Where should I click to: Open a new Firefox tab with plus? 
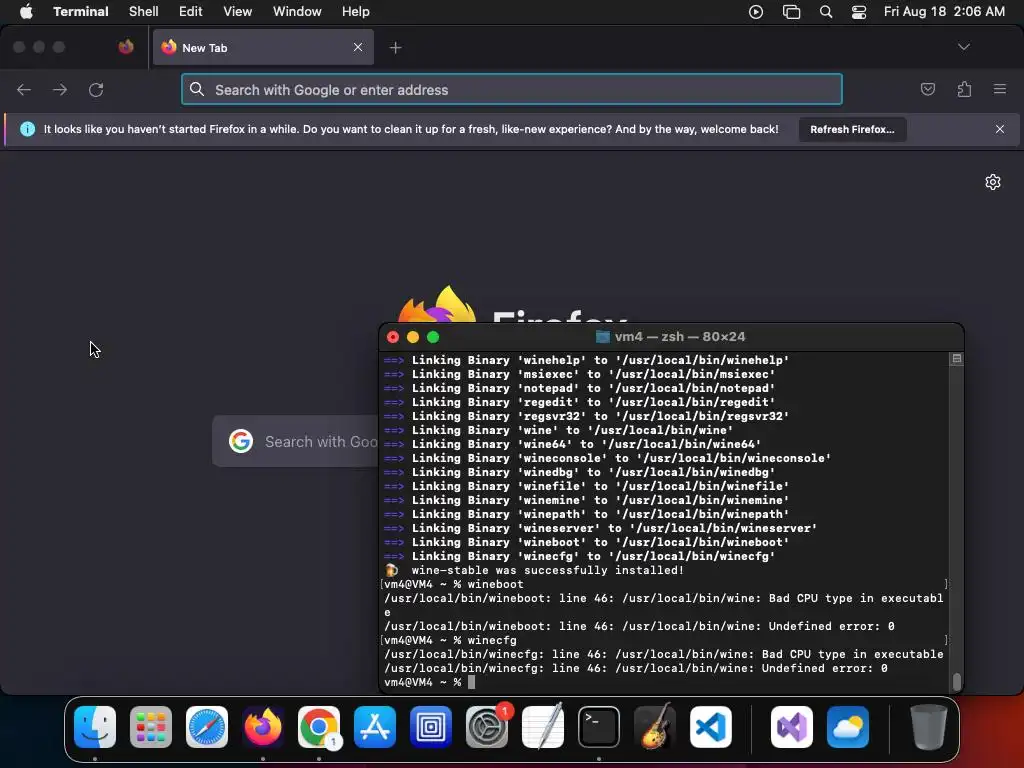click(395, 48)
